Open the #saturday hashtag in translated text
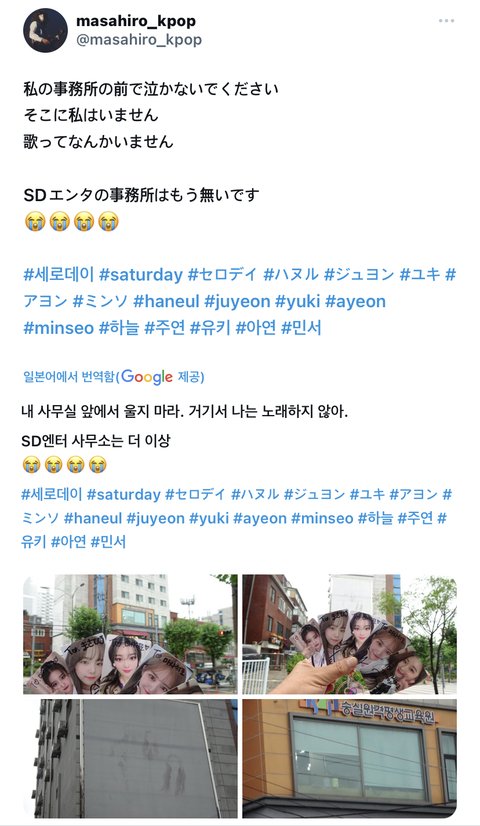The width and height of the screenshot is (480, 826). [x=123, y=495]
